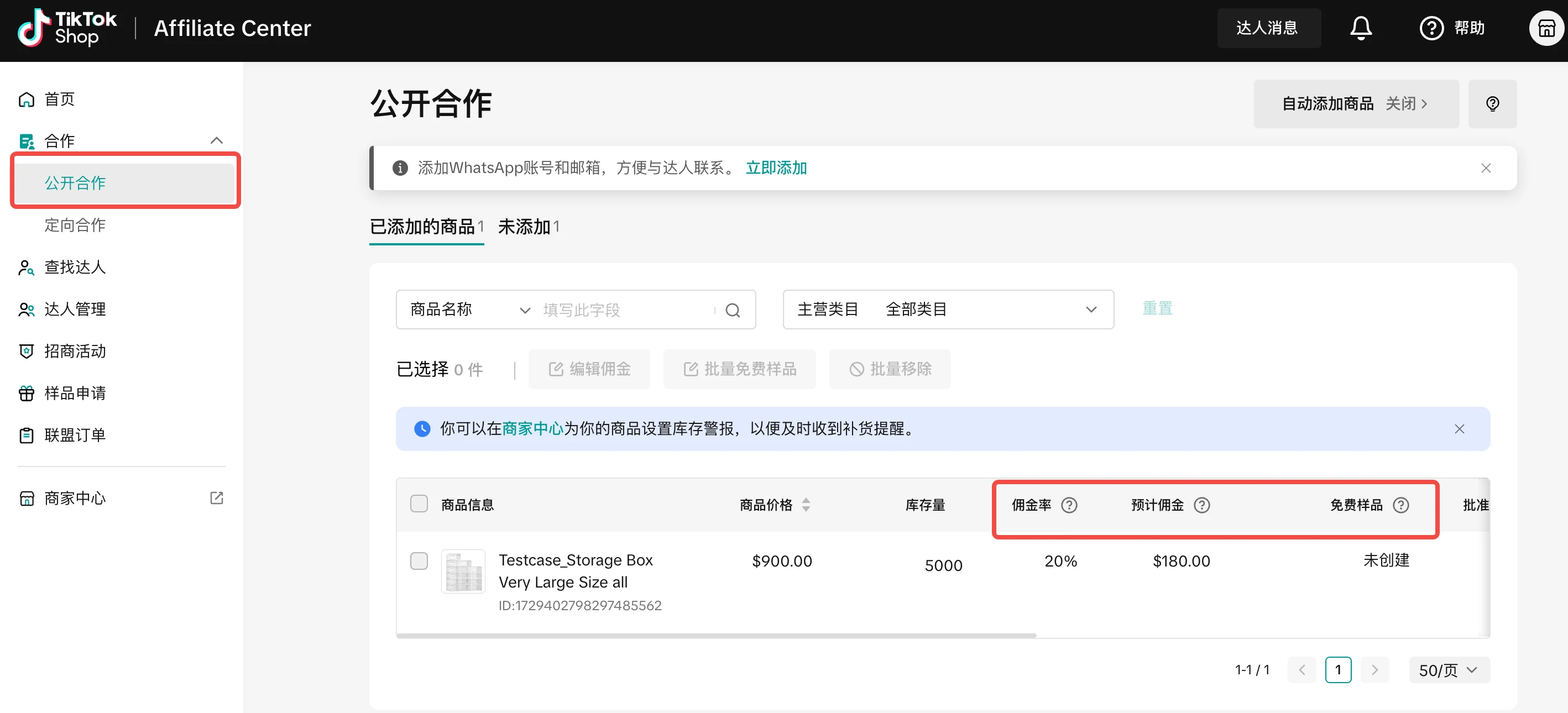This screenshot has width=1568, height=713.
Task: Click the 立即添加 link
Action: (776, 168)
